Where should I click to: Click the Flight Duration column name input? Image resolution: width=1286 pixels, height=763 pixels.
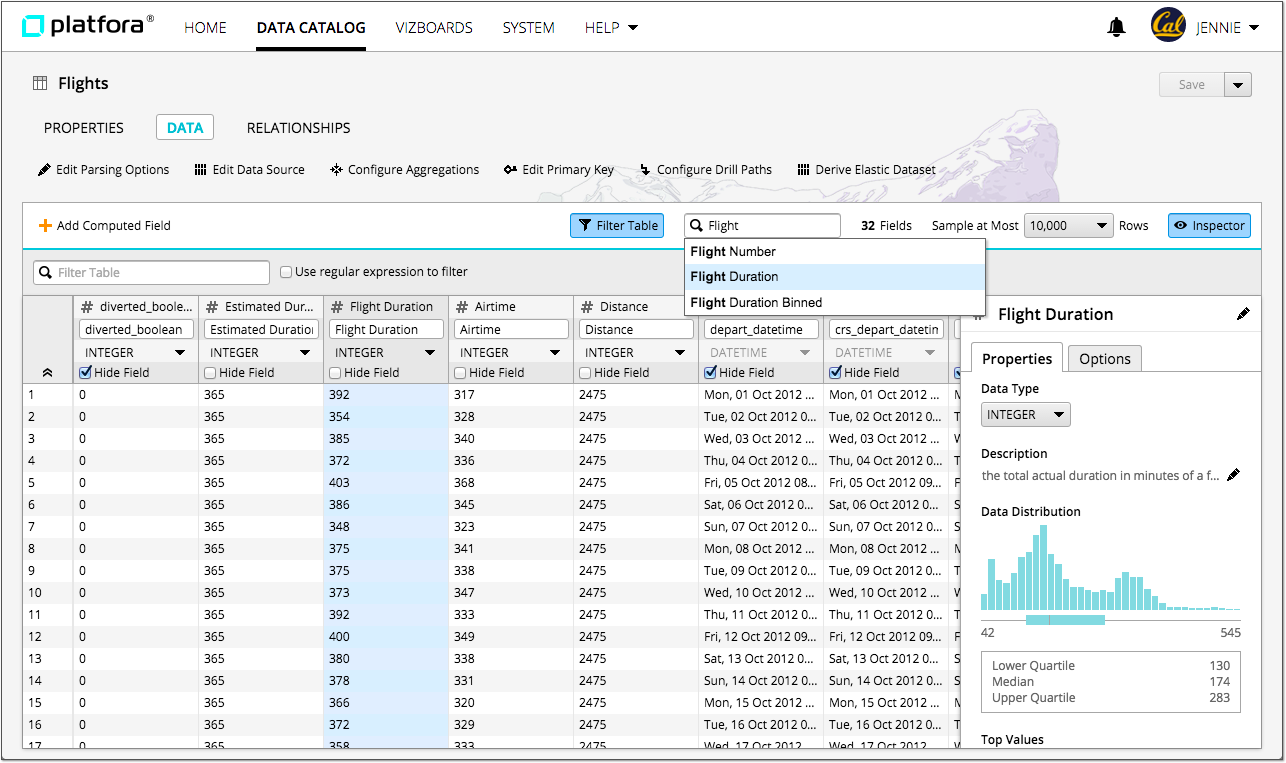(385, 330)
